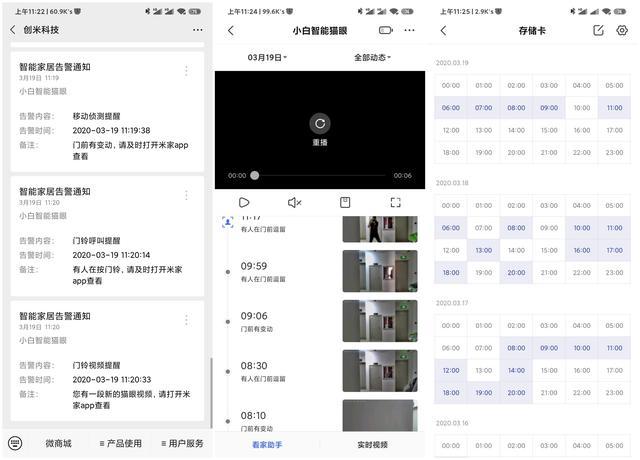
Task: Select 19:00 slot under 2020.03.17
Action: point(484,393)
